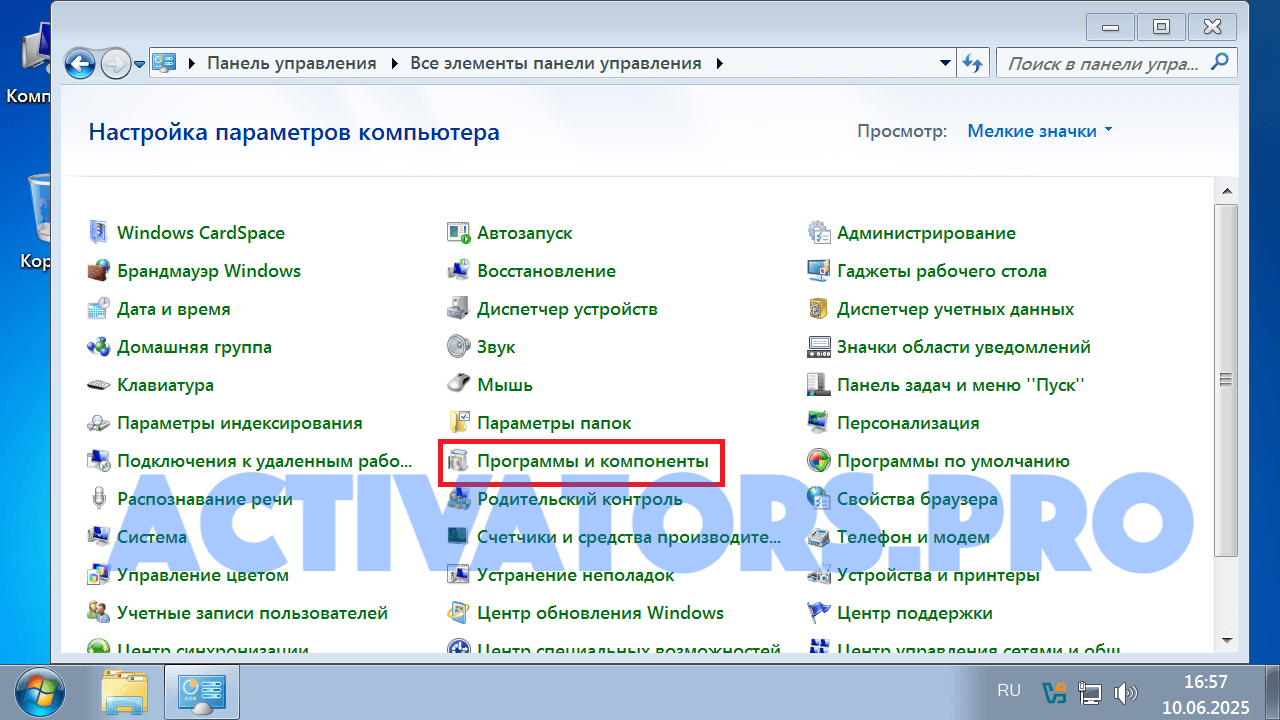This screenshot has width=1280, height=720.
Task: Expand the address bar history dropdown arrow
Action: pyautogui.click(x=946, y=63)
